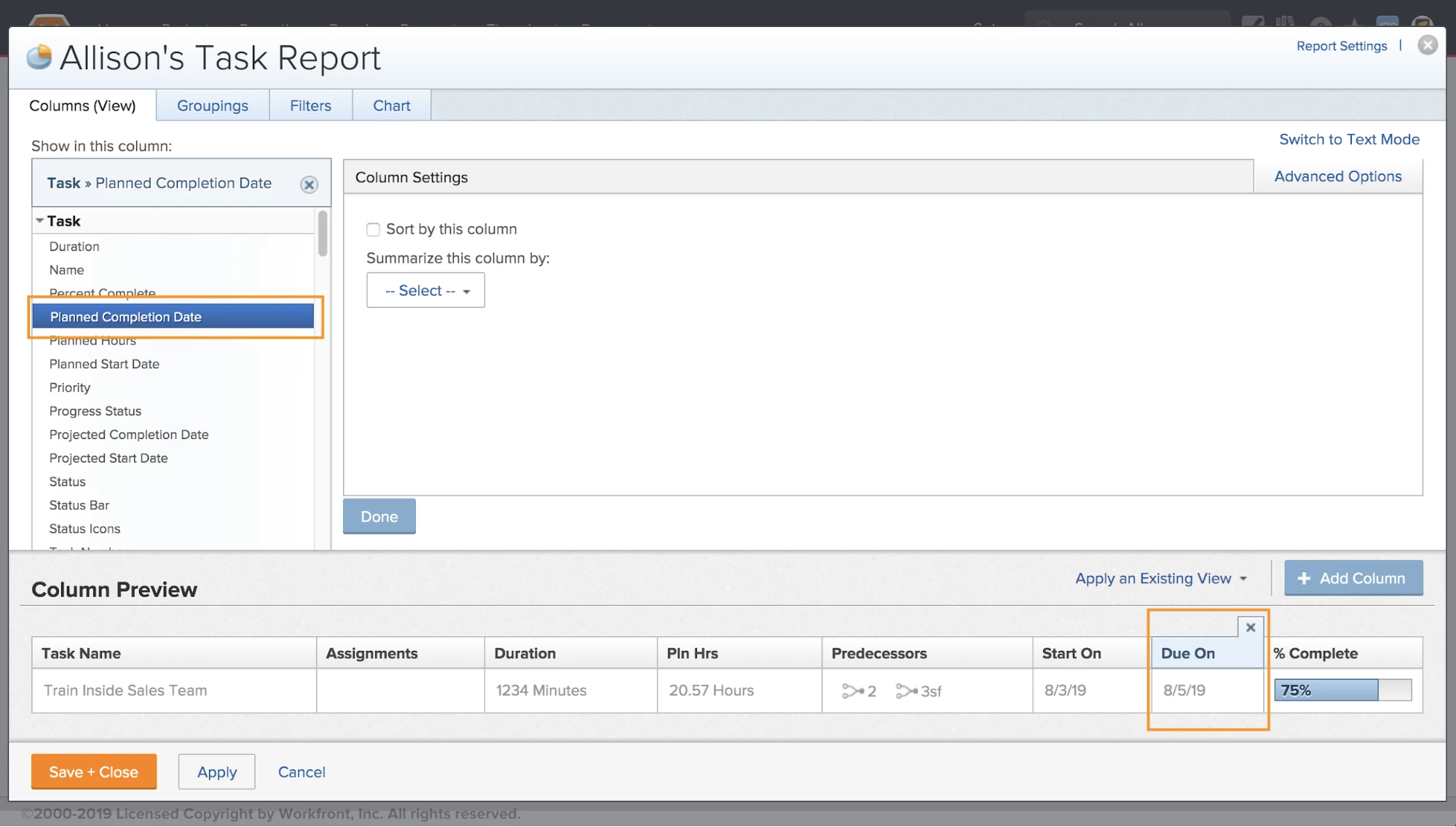Click the pie chart report icon
This screenshot has width=1456, height=827.
pyautogui.click(x=39, y=57)
